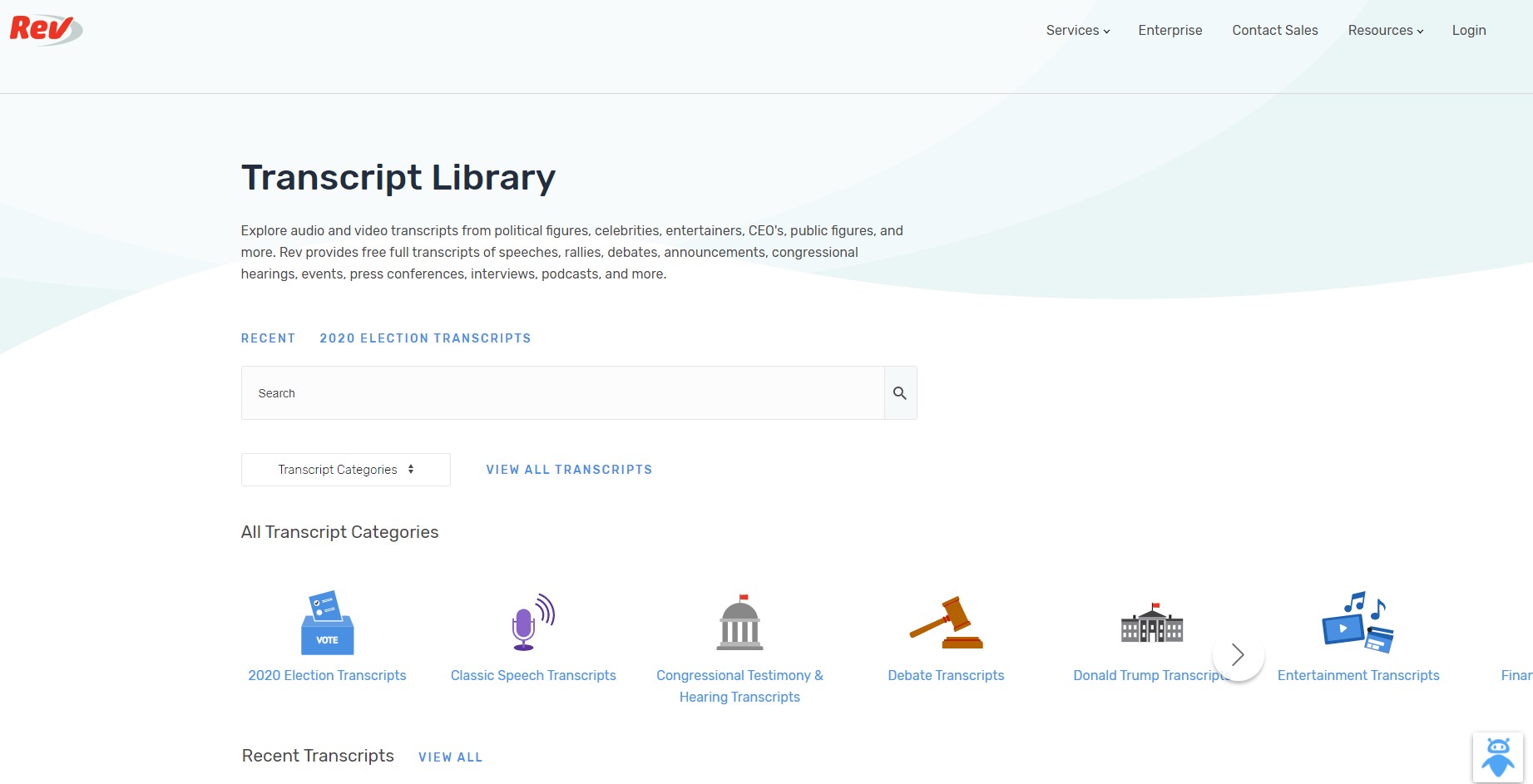Click the search magnifier icon
Viewport: 1533px width, 784px height.
click(900, 392)
